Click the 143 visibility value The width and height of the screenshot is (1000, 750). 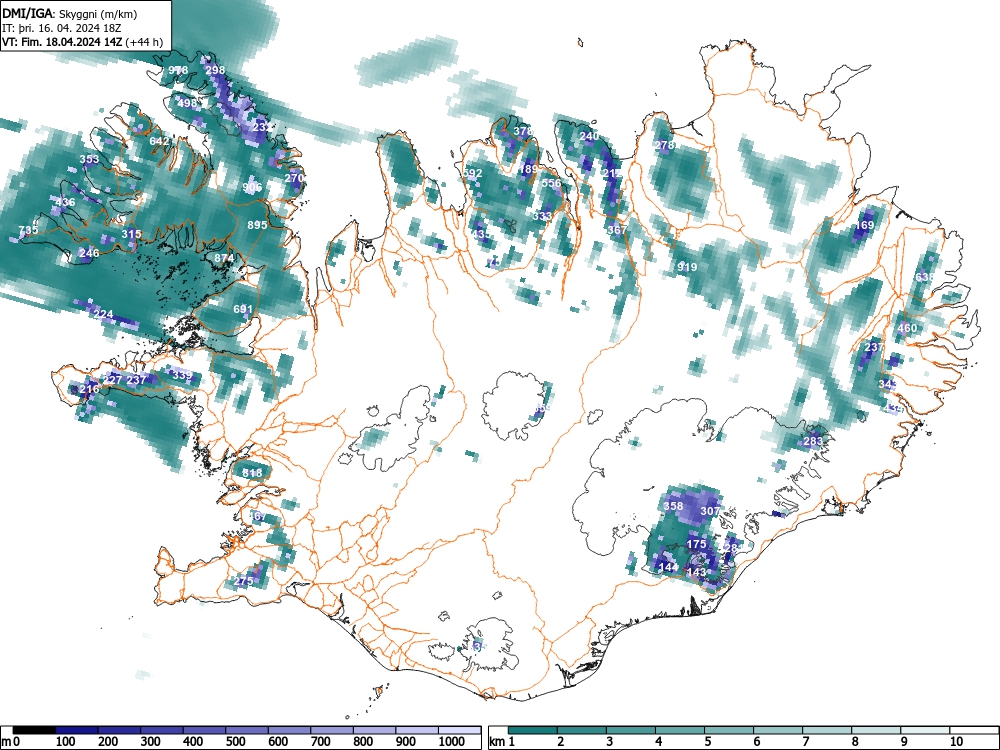tap(696, 572)
